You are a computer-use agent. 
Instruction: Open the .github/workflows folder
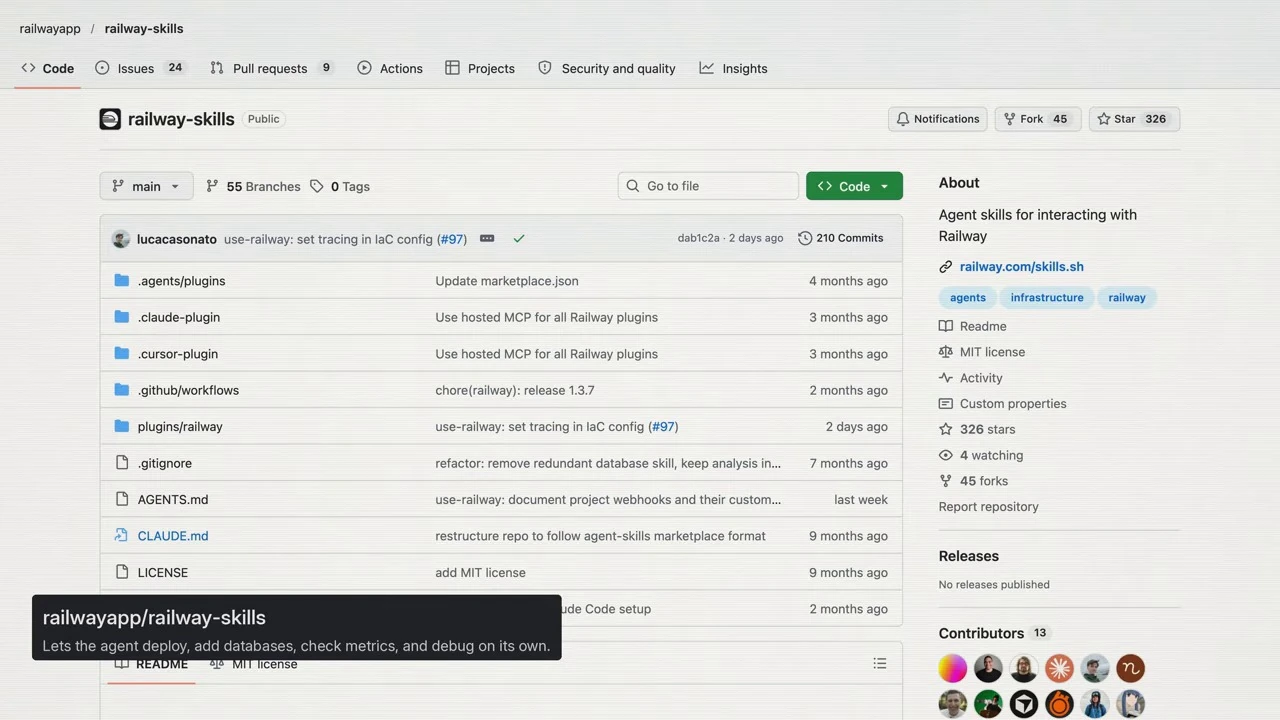point(188,390)
